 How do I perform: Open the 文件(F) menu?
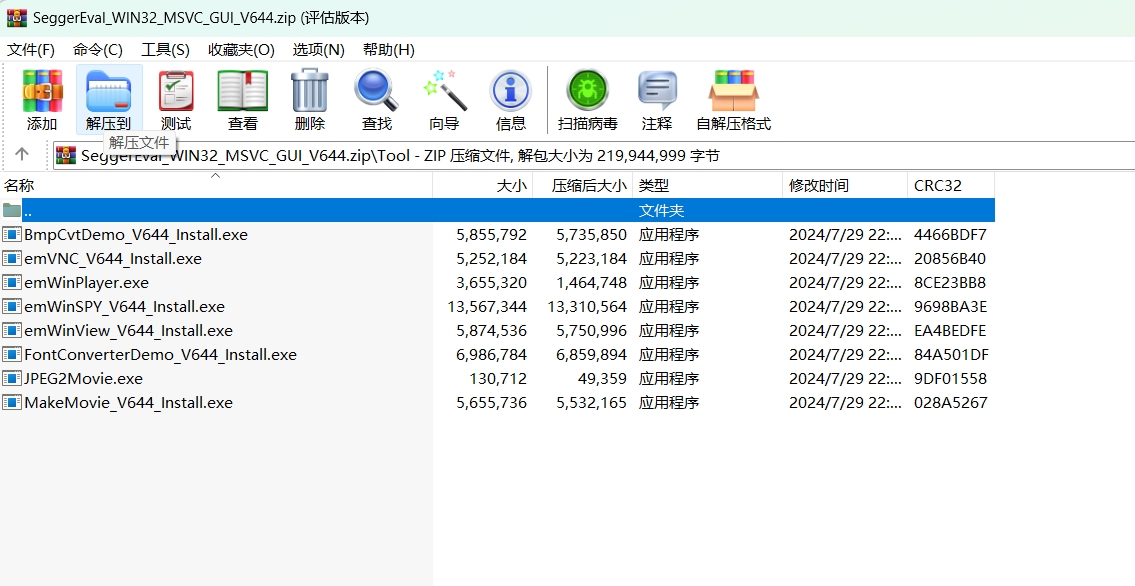coord(31,50)
